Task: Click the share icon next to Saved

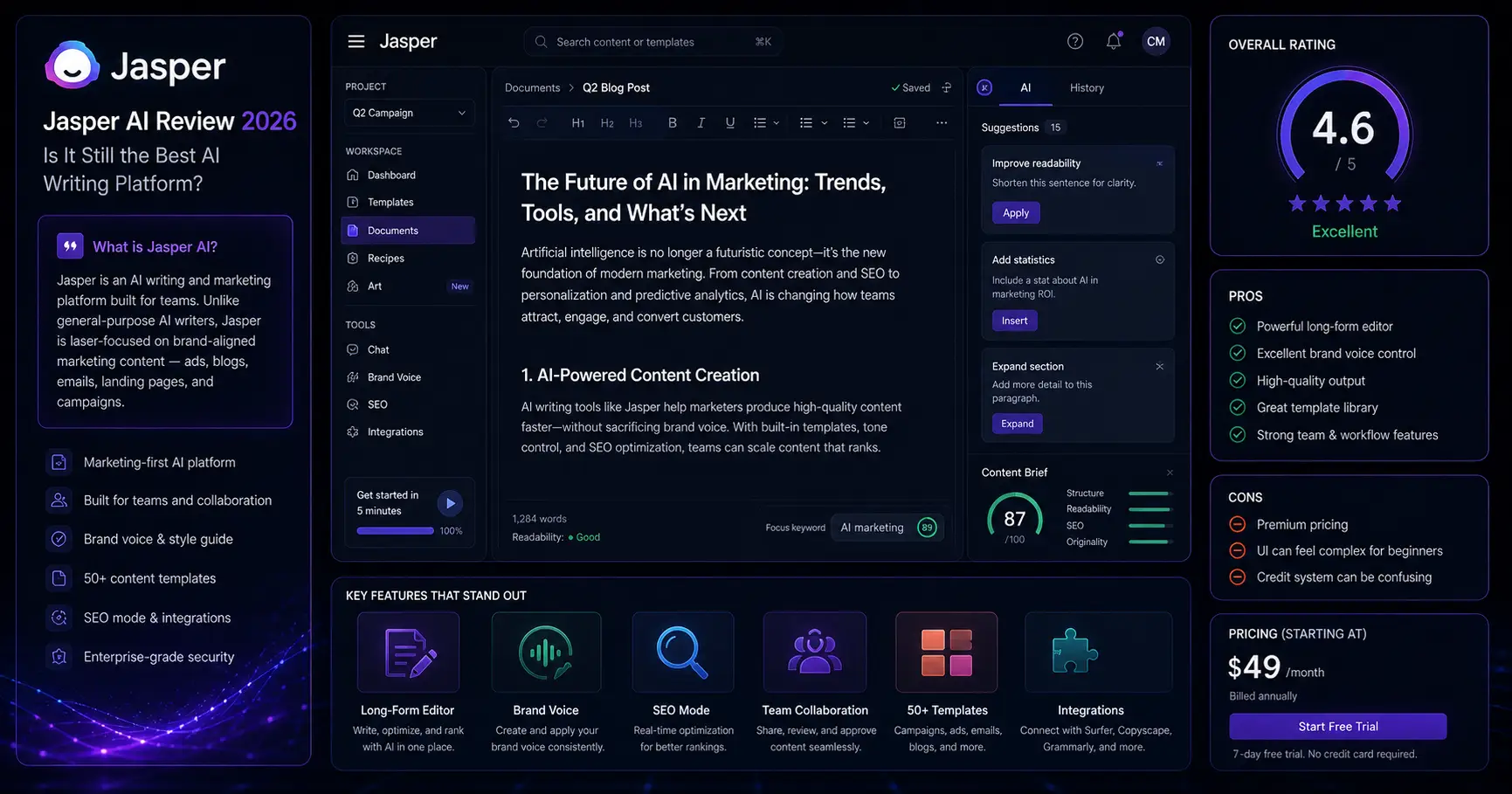Action: point(947,87)
